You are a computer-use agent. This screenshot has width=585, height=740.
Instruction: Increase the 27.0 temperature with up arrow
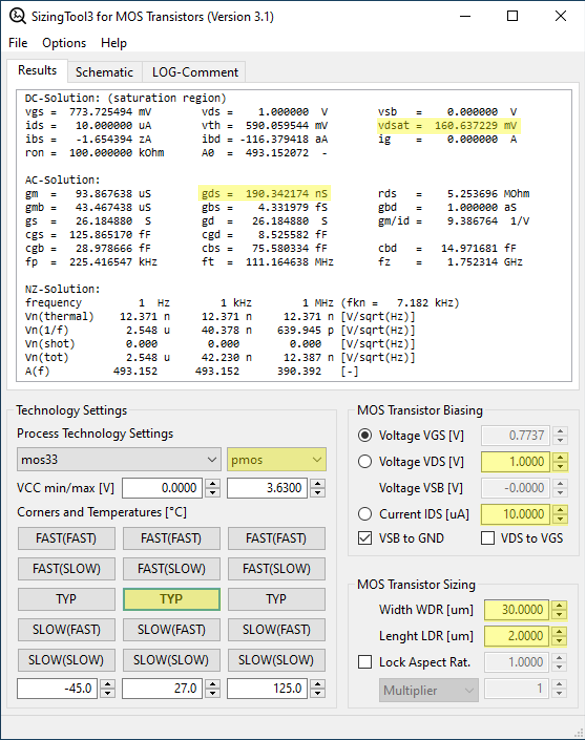coord(213,684)
